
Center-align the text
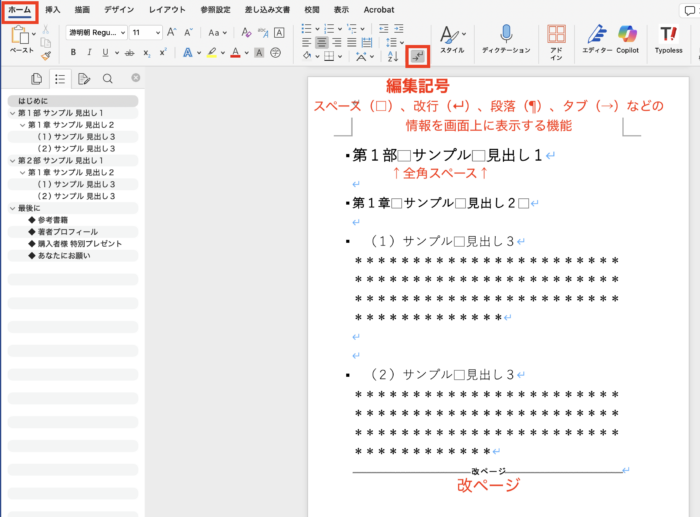[321, 42]
